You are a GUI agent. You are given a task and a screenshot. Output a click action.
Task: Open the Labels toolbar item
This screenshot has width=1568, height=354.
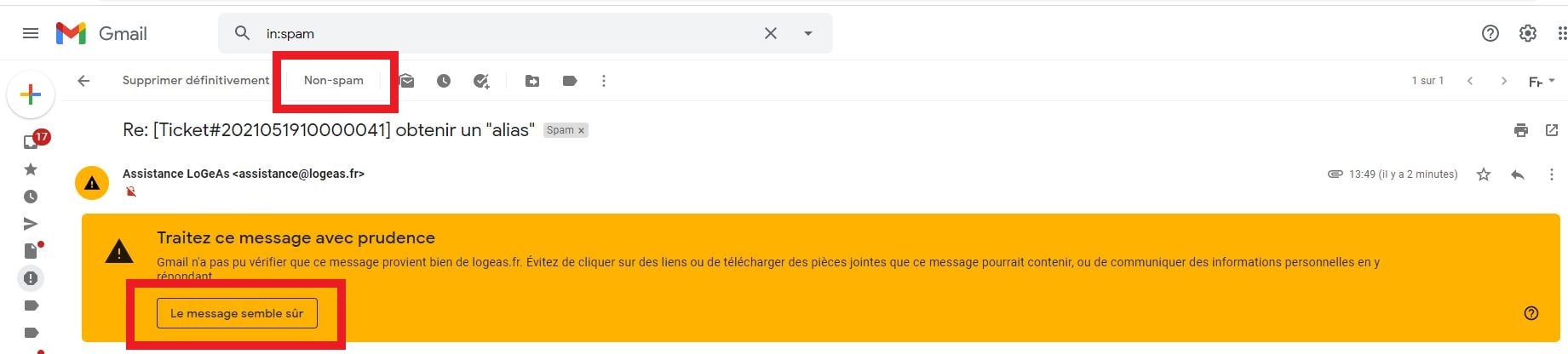[570, 81]
